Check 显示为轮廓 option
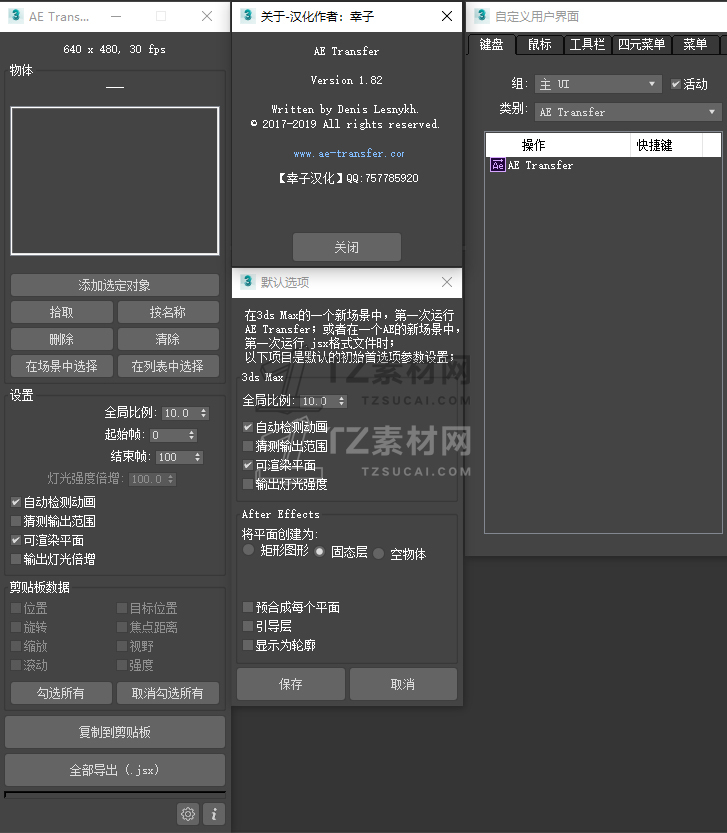The width and height of the screenshot is (727, 833). [248, 645]
